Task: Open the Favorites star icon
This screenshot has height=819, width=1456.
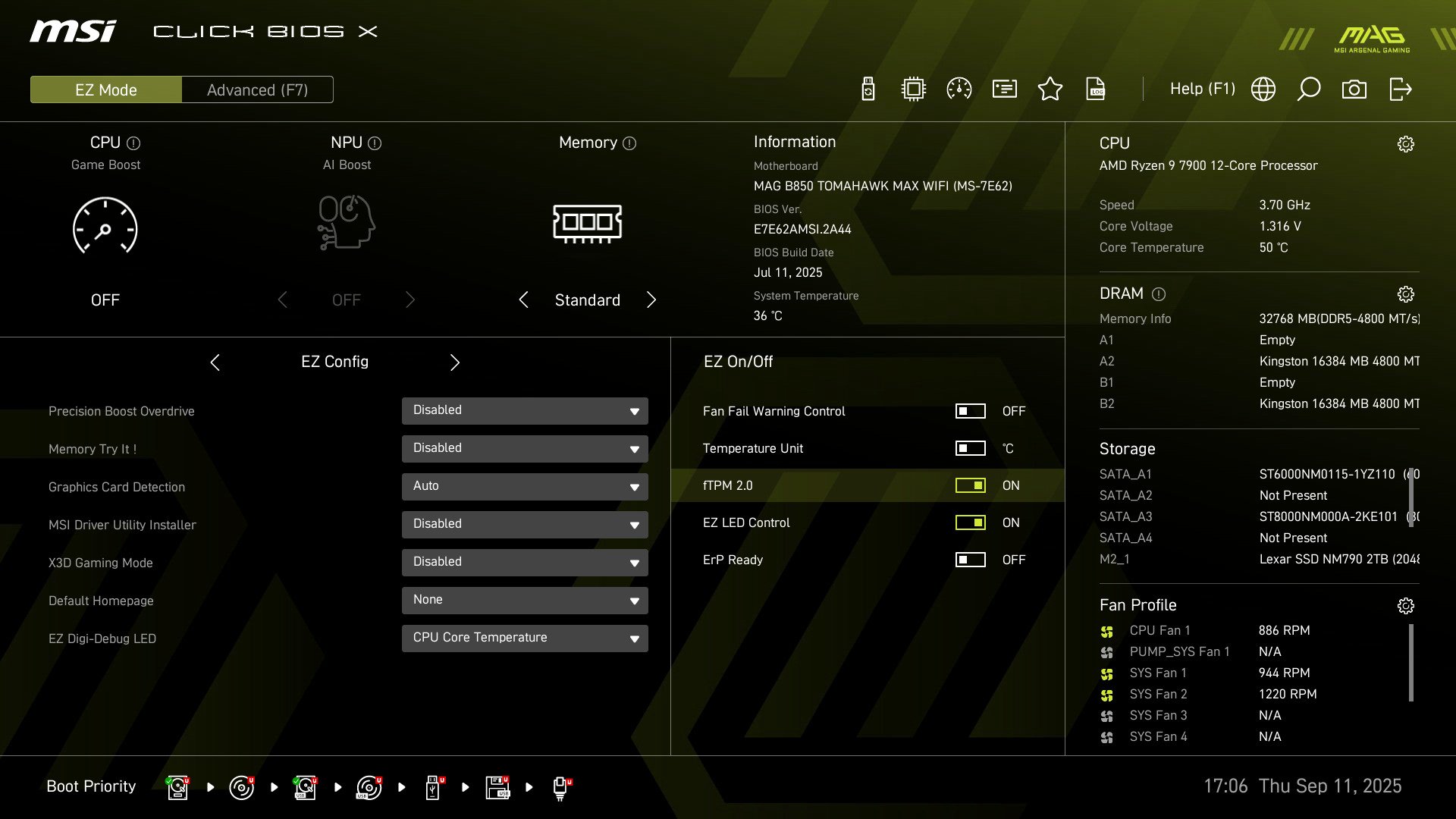Action: click(1050, 89)
